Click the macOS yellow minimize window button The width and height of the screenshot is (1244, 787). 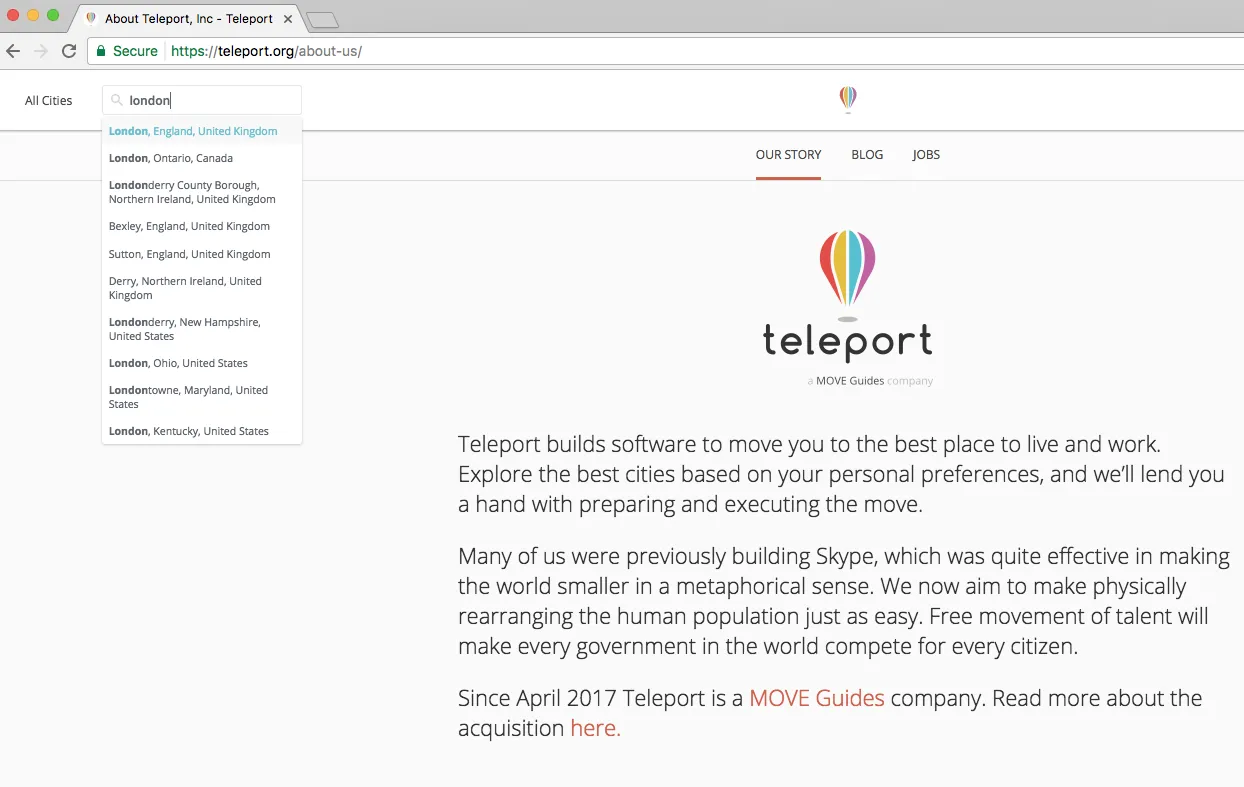(x=33, y=15)
